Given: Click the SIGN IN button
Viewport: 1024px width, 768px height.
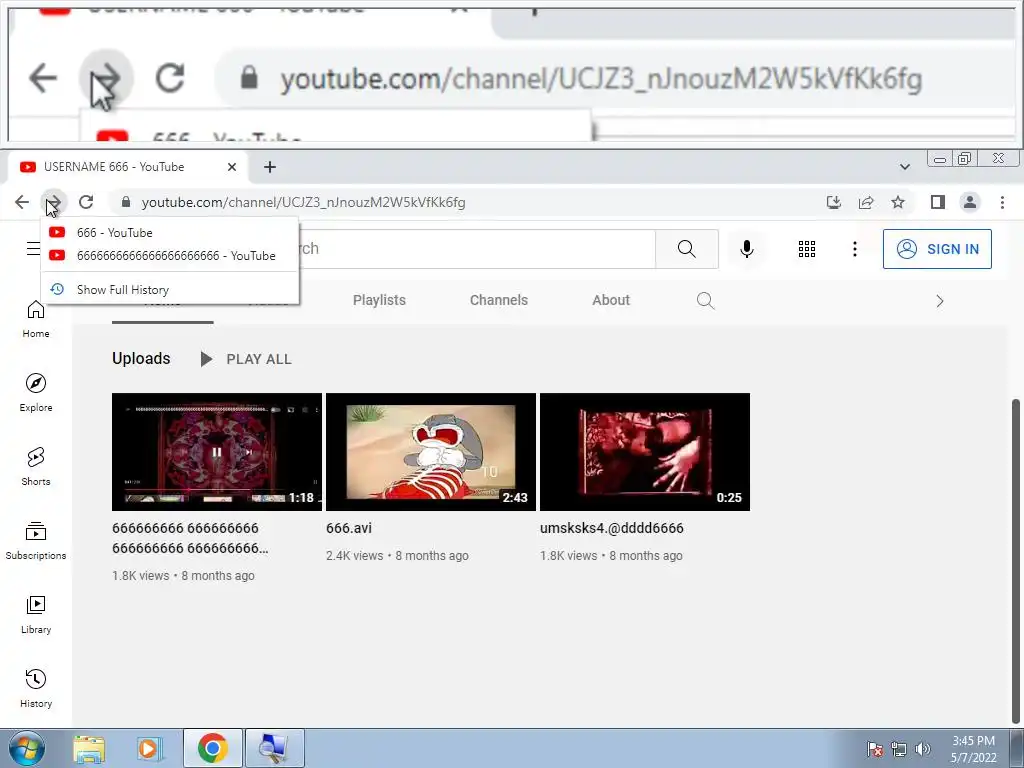Looking at the screenshot, I should (x=937, y=249).
